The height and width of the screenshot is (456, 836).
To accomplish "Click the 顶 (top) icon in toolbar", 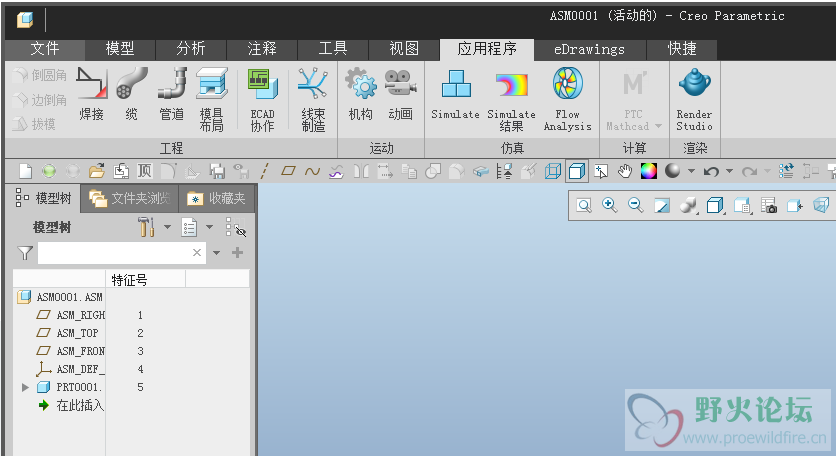I will [x=144, y=171].
